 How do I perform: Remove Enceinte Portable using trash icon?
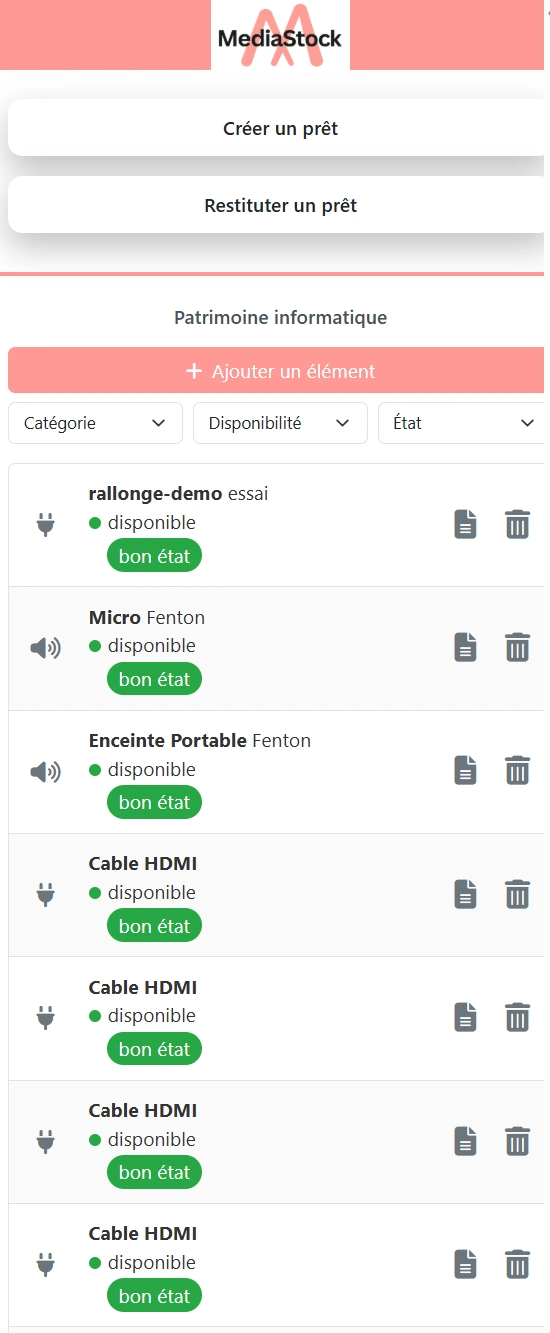[517, 770]
